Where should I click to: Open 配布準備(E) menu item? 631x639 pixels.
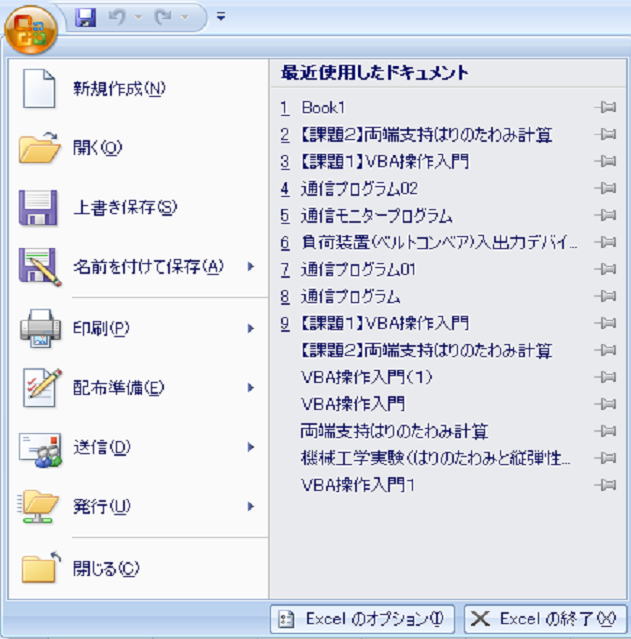tap(138, 388)
